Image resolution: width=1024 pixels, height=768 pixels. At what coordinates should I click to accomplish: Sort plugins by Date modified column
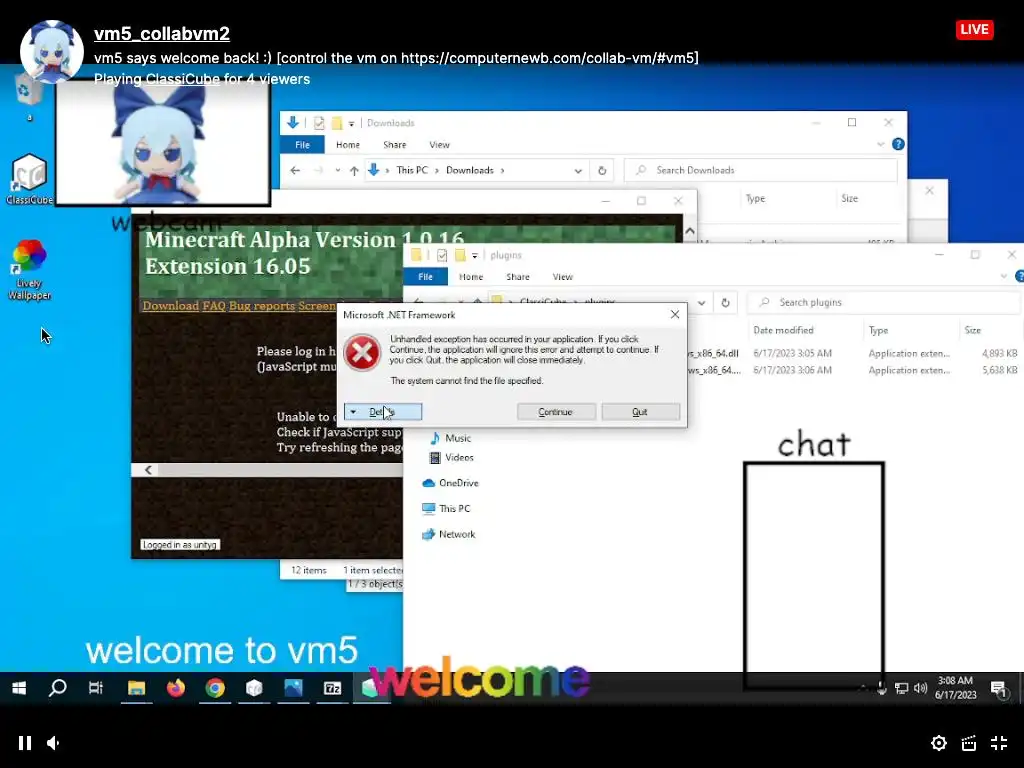tap(784, 330)
